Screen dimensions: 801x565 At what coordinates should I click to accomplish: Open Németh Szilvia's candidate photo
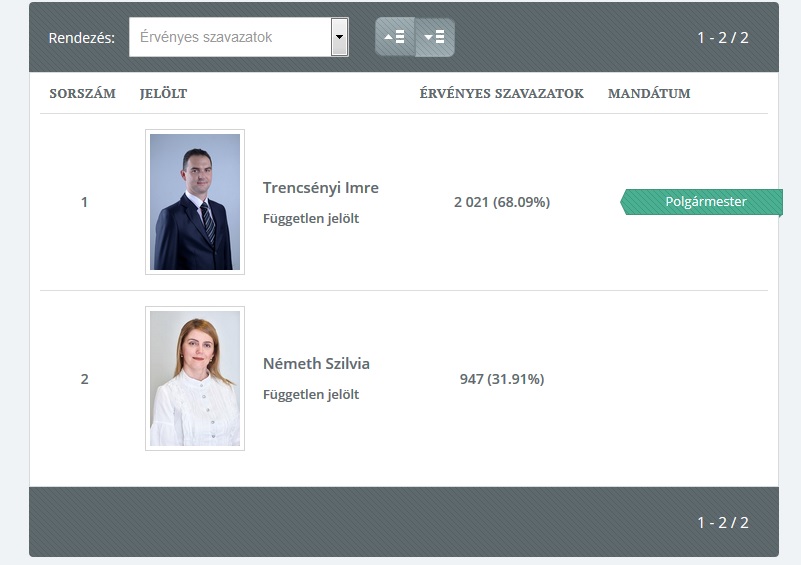click(195, 379)
